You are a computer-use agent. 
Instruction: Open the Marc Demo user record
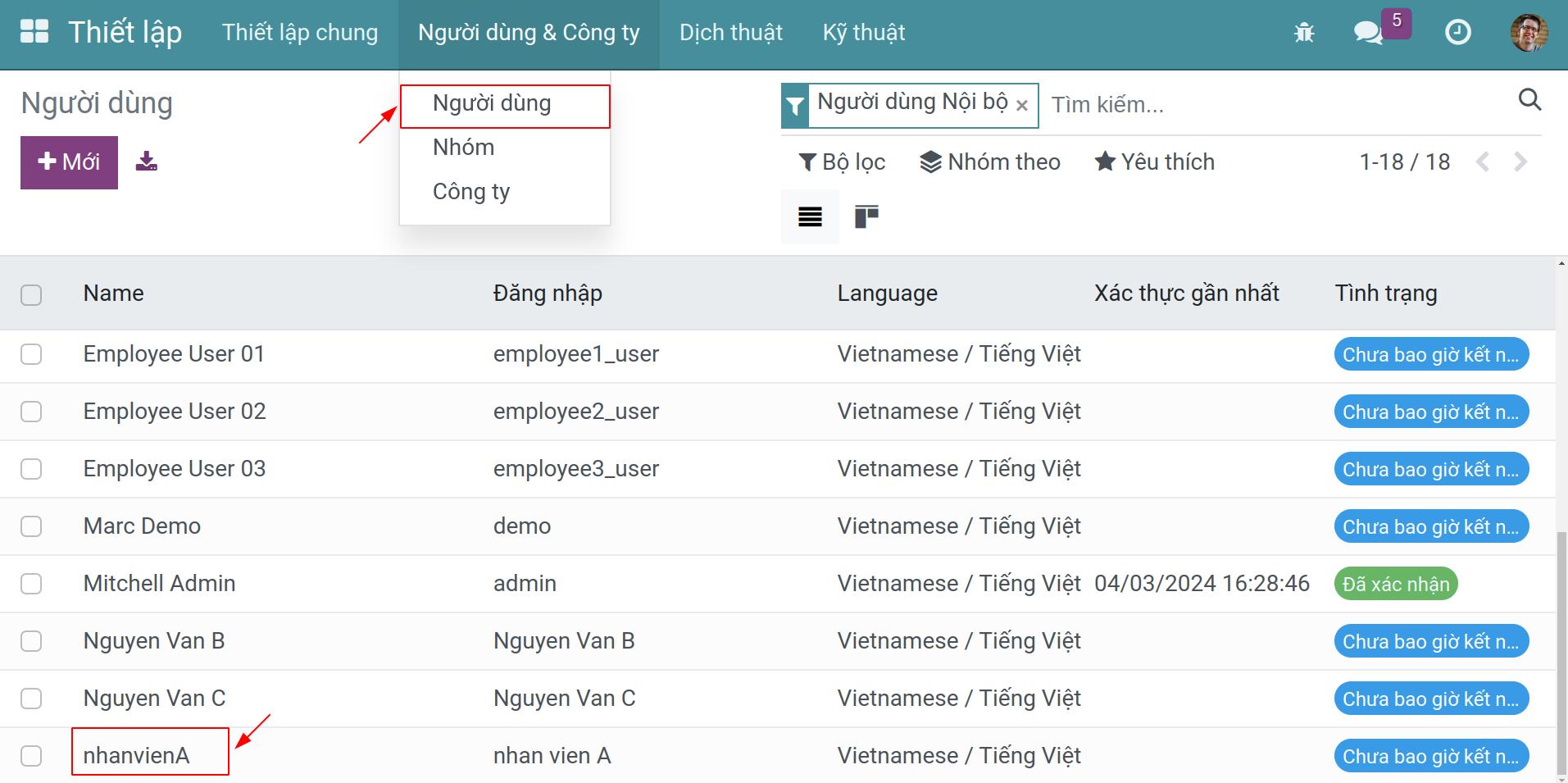(x=142, y=526)
